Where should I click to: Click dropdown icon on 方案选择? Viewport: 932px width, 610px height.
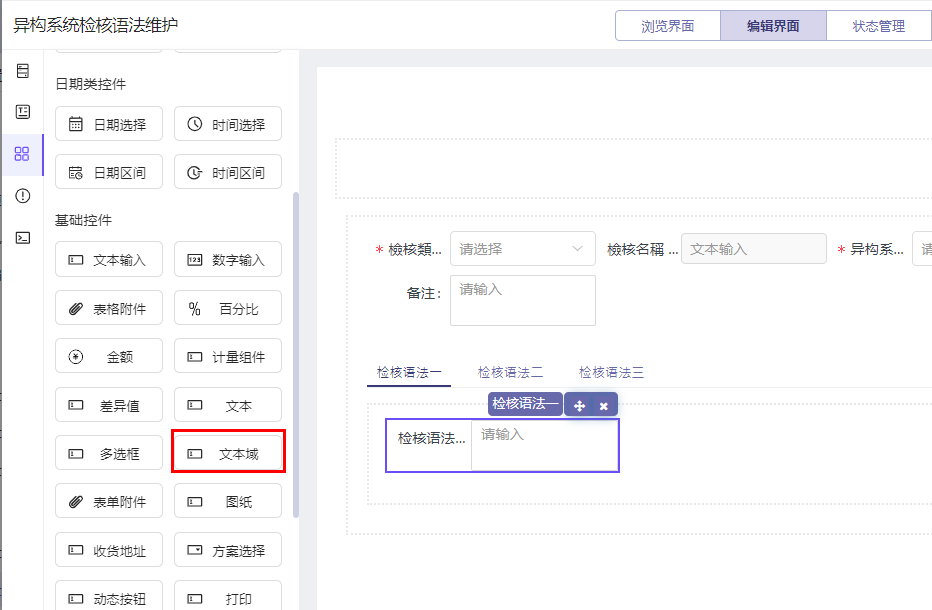(194, 550)
